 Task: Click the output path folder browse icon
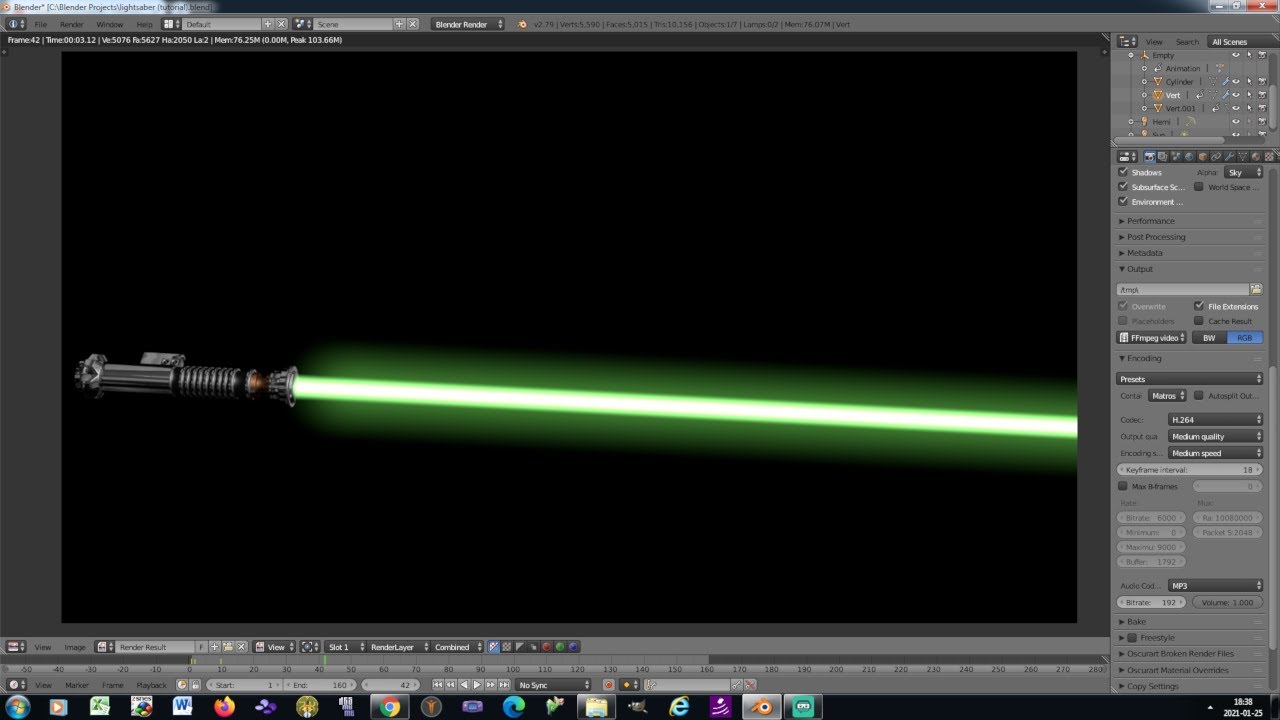(x=1256, y=290)
